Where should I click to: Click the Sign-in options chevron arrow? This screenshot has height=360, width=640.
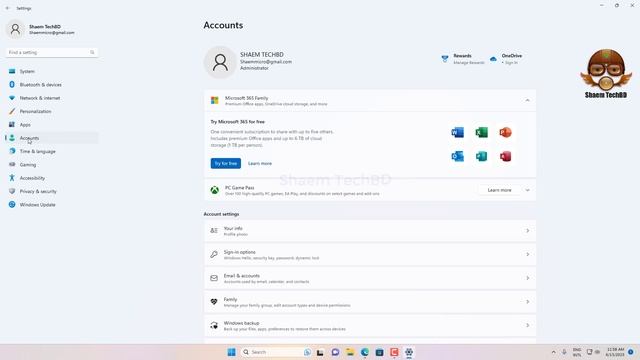click(x=527, y=255)
